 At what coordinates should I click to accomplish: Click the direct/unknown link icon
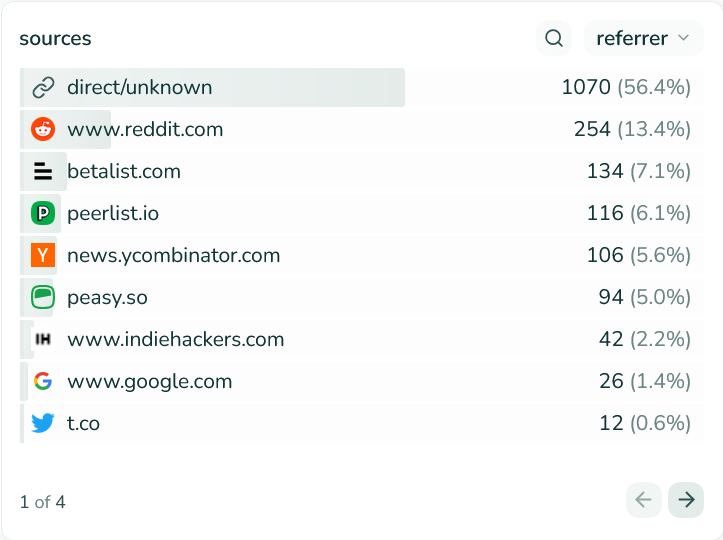43,88
